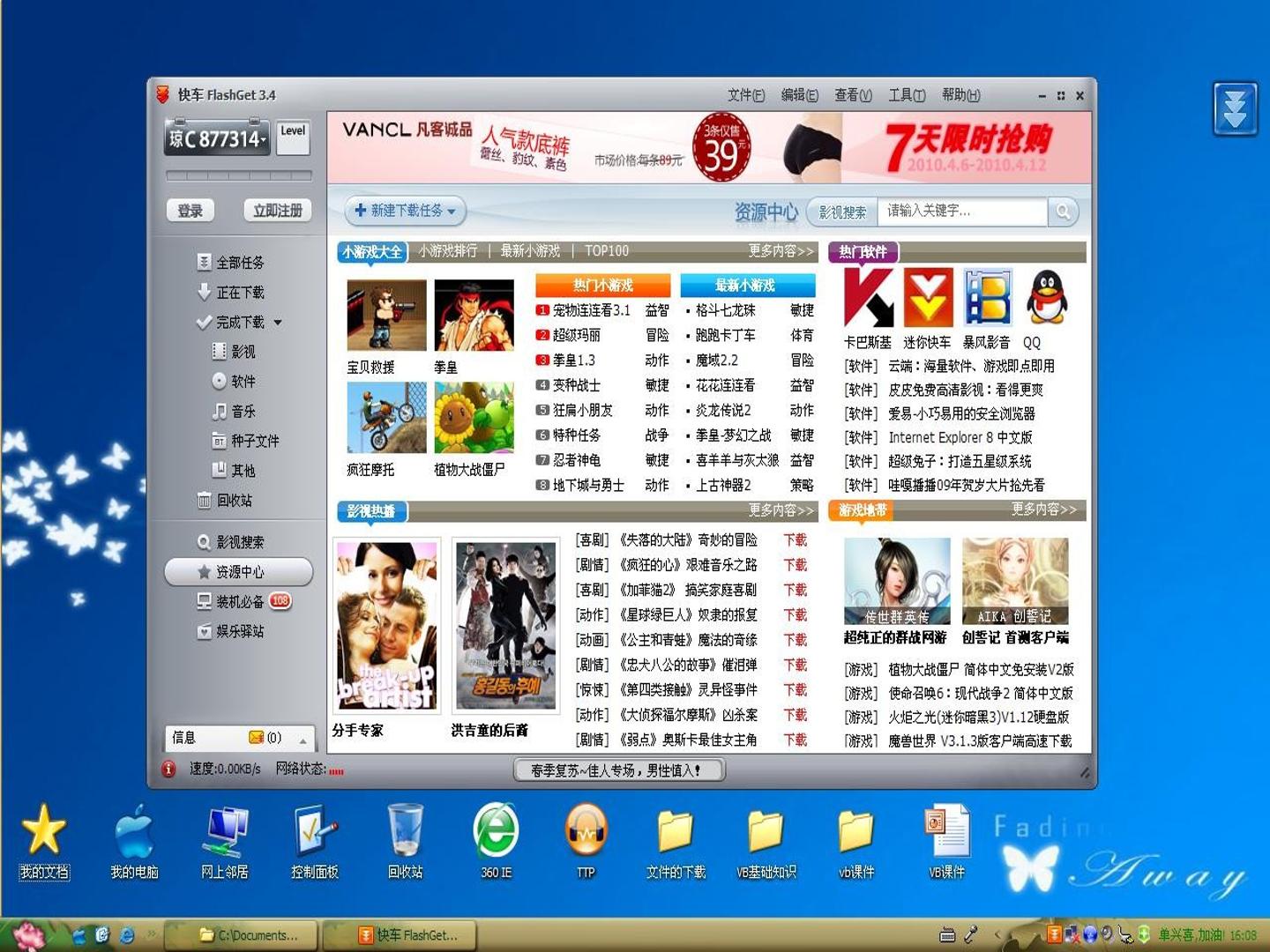1270x952 pixels.
Task: Click the 请输入关键字 search field
Action: pos(962,212)
